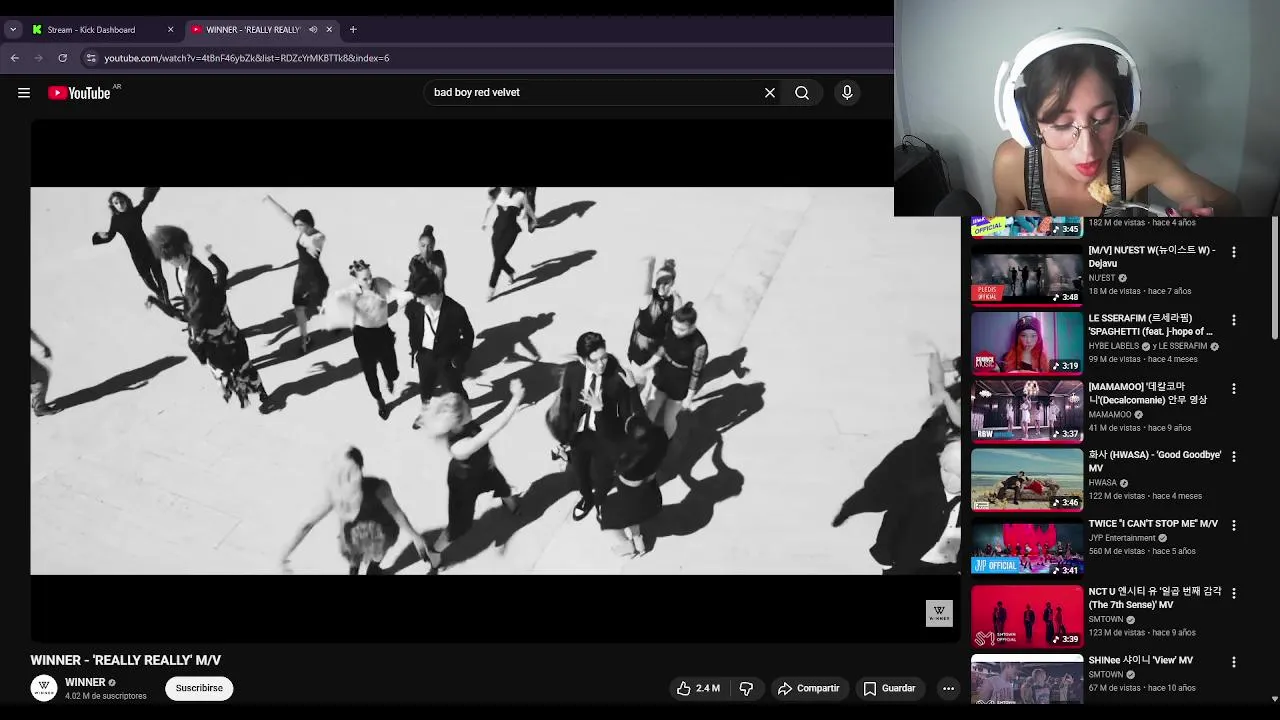Open options for HWASA Good Goodbye video
This screenshot has width=1280, height=720.
(1234, 456)
